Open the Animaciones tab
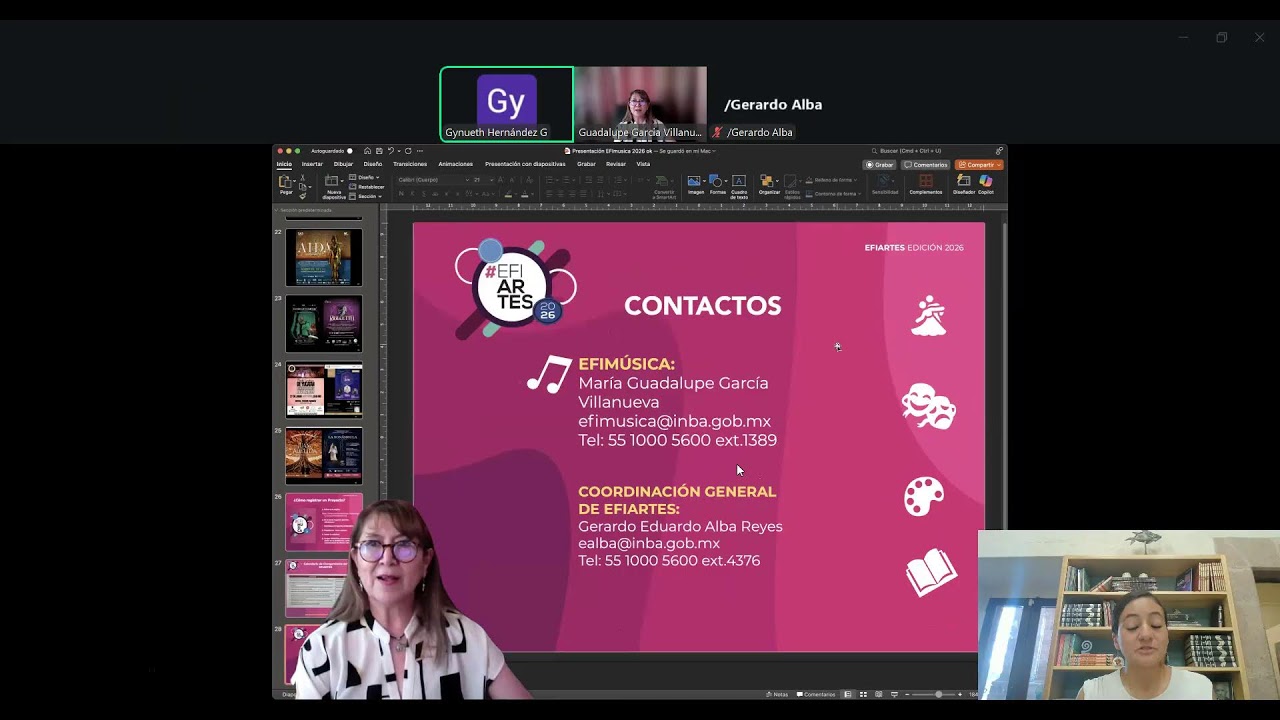Viewport: 1280px width, 720px height. click(455, 164)
